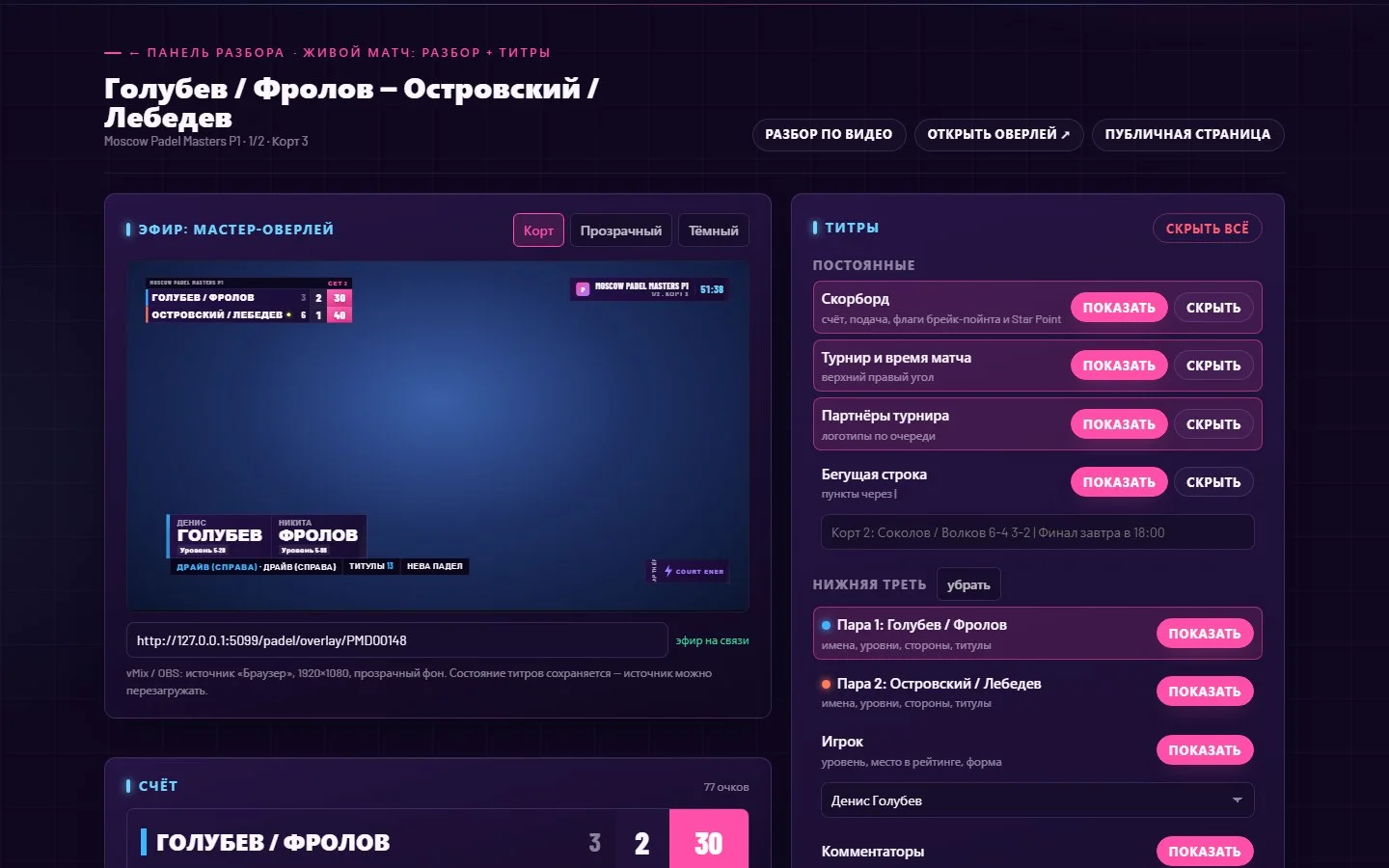The image size is (1389, 868).
Task: Open the player dropdown 'Денис Голубев'
Action: click(1038, 800)
